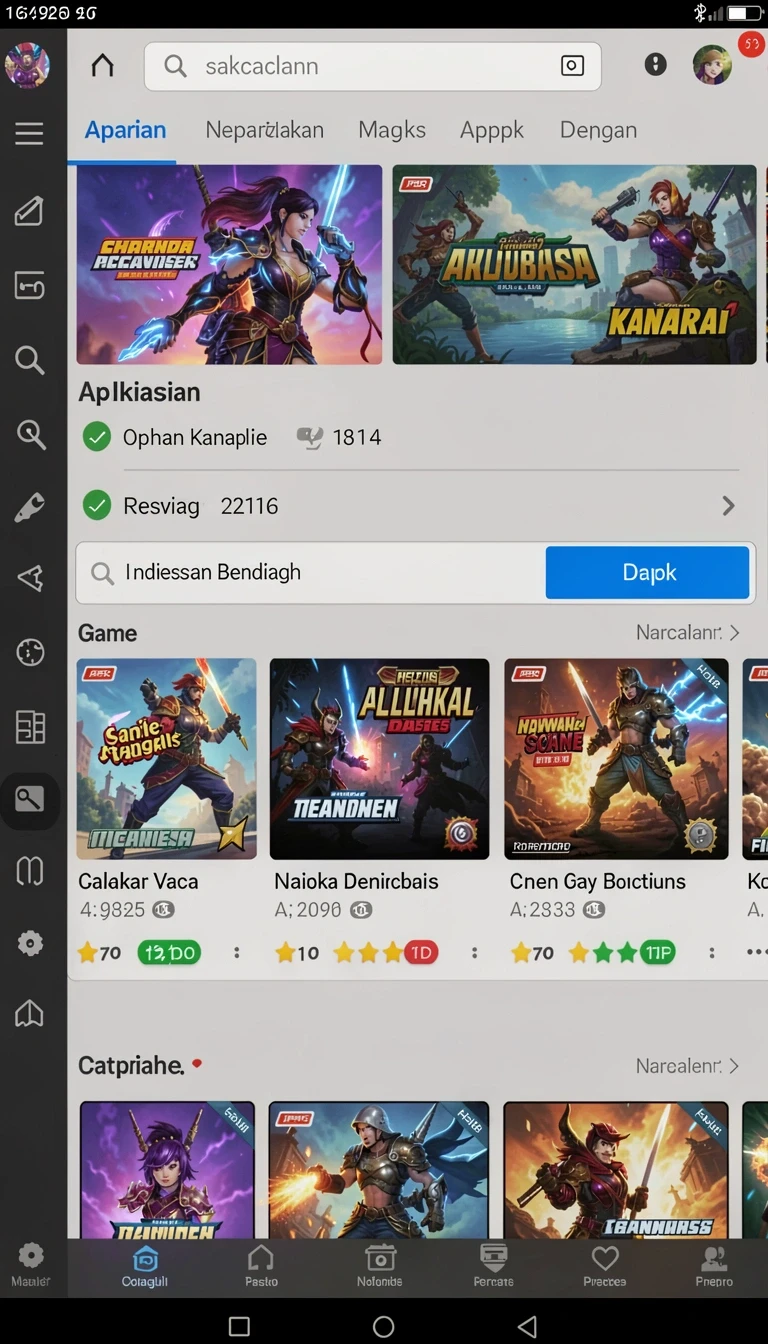Tap the green 11P badge for Cnen Gay Boictiuns
Image resolution: width=768 pixels, height=1344 pixels.
(x=657, y=953)
